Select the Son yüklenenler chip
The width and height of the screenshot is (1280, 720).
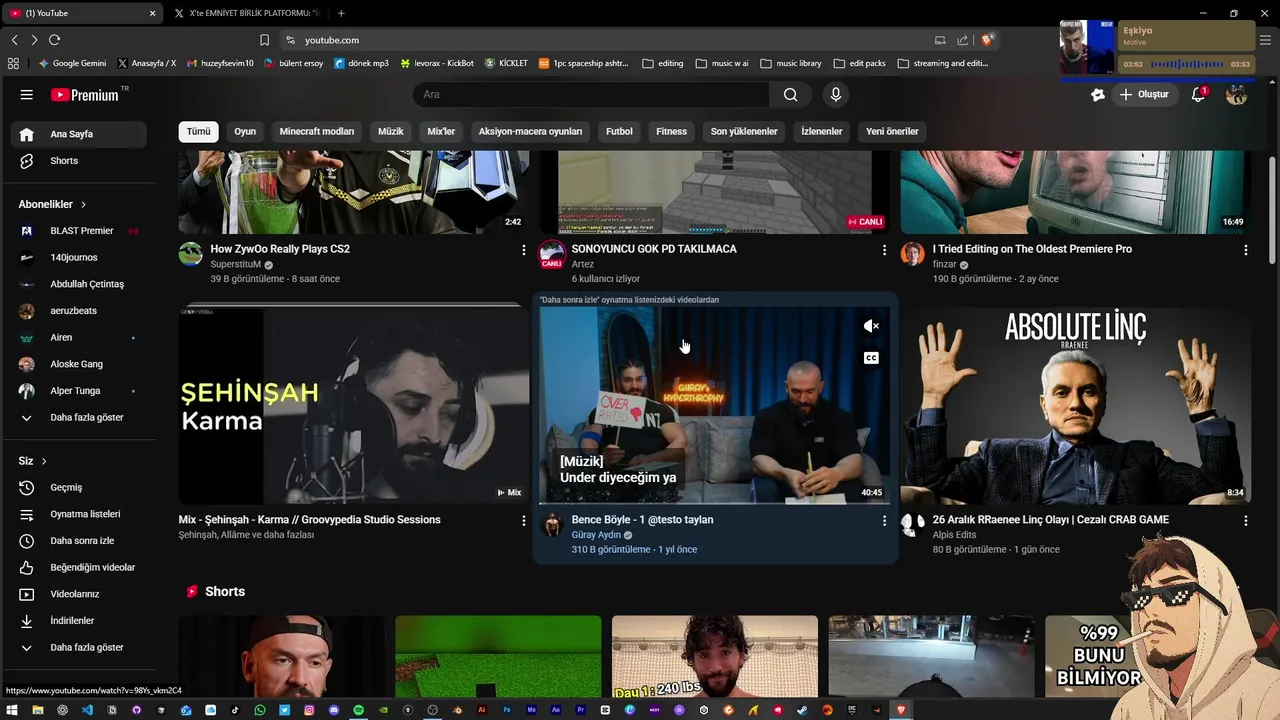click(744, 132)
